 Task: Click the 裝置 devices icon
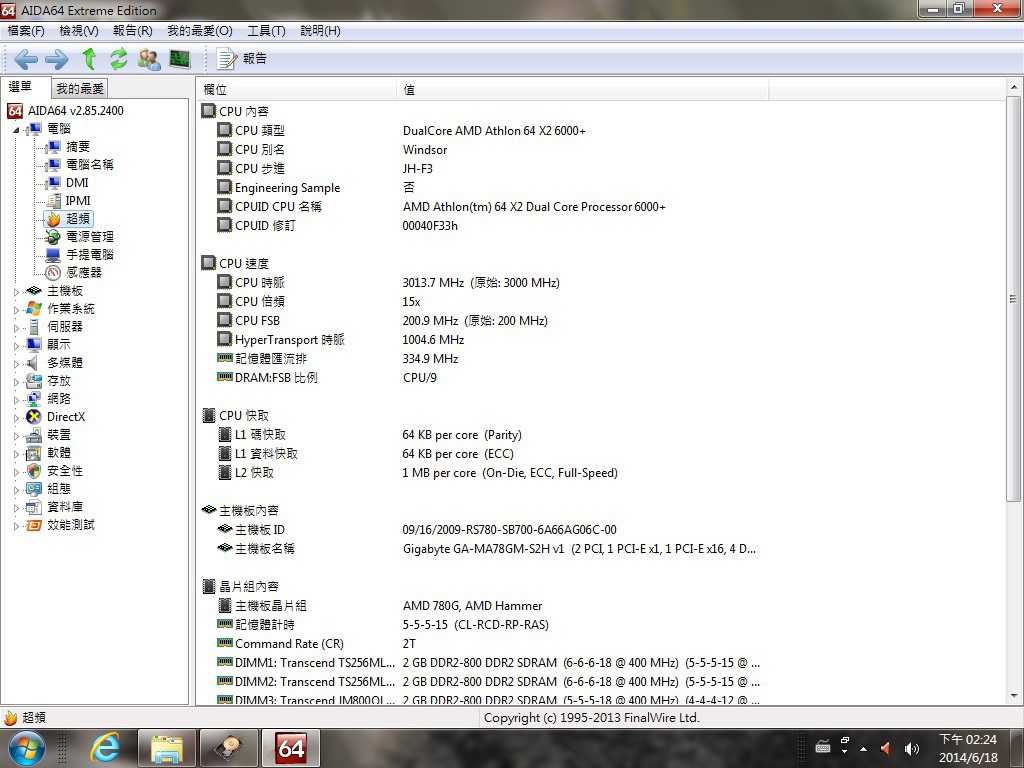click(x=34, y=435)
